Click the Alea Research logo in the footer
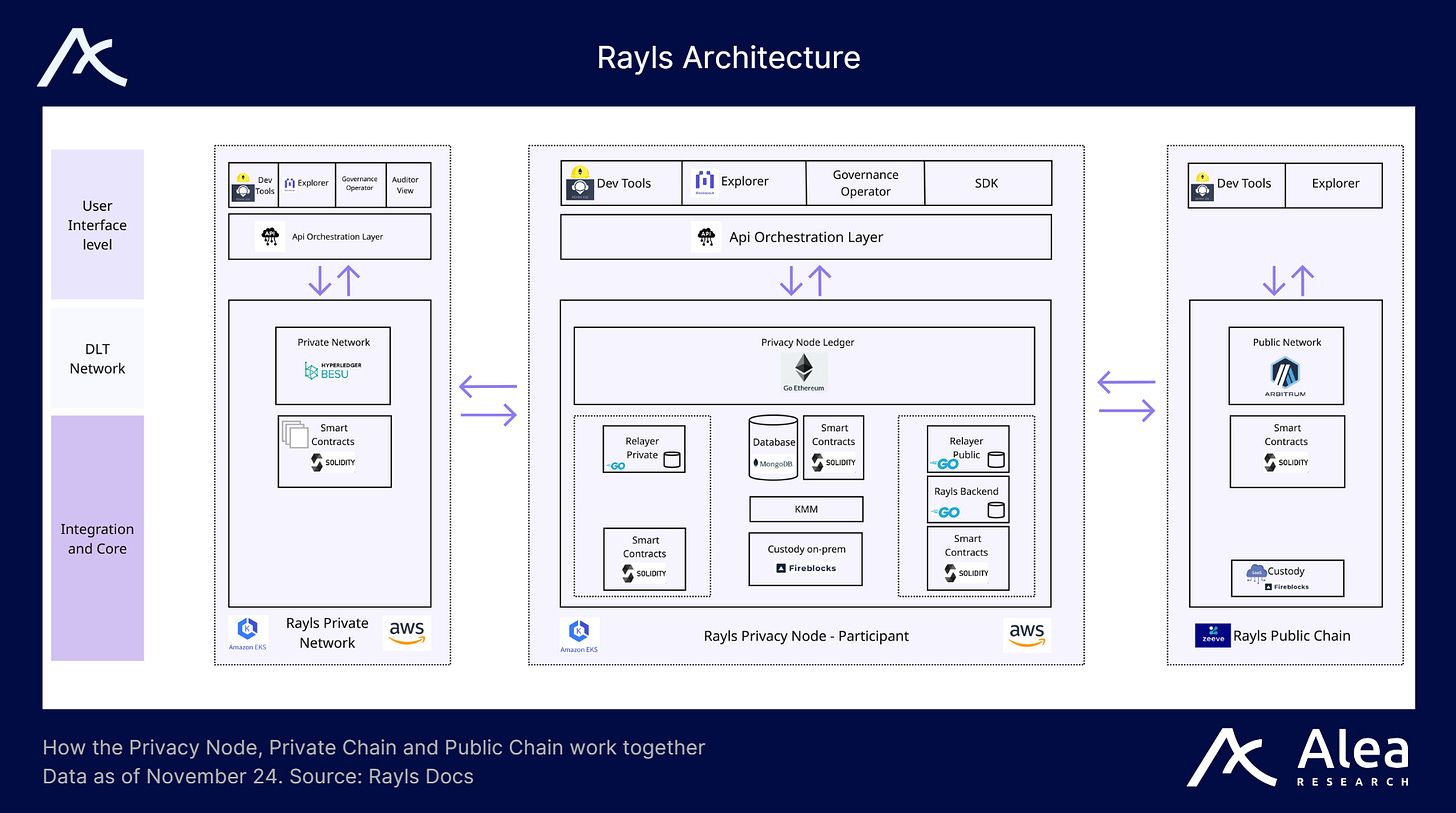This screenshot has width=1456, height=813. click(1298, 757)
